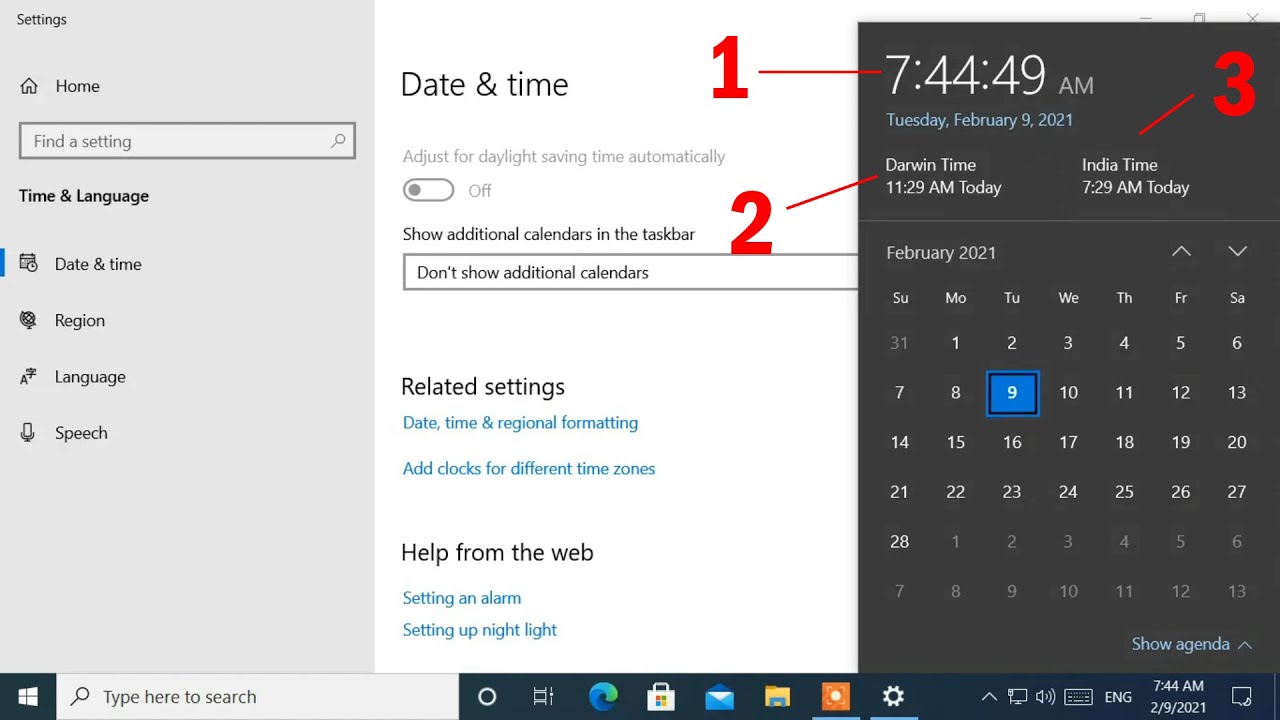Select February 22 in the calendar
The image size is (1280, 720).
[x=956, y=492]
